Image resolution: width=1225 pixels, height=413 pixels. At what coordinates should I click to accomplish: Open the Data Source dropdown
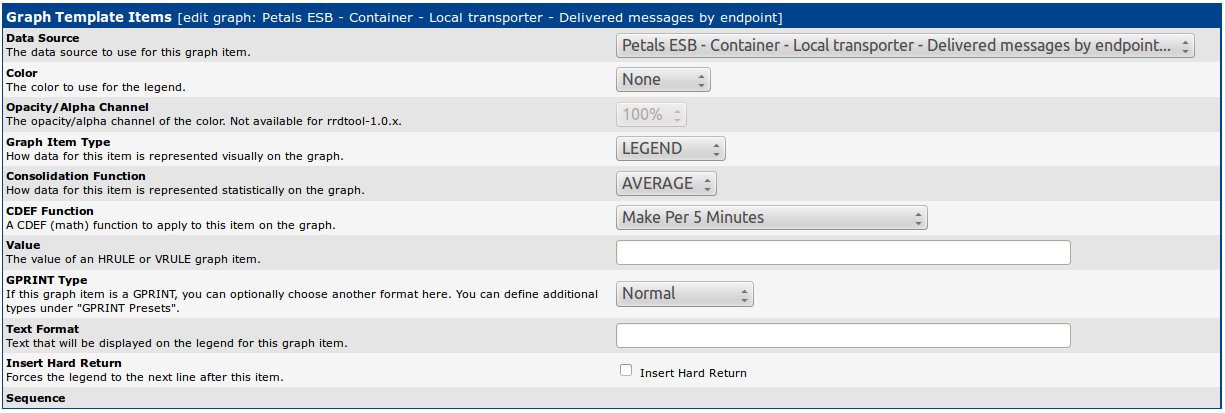[905, 46]
